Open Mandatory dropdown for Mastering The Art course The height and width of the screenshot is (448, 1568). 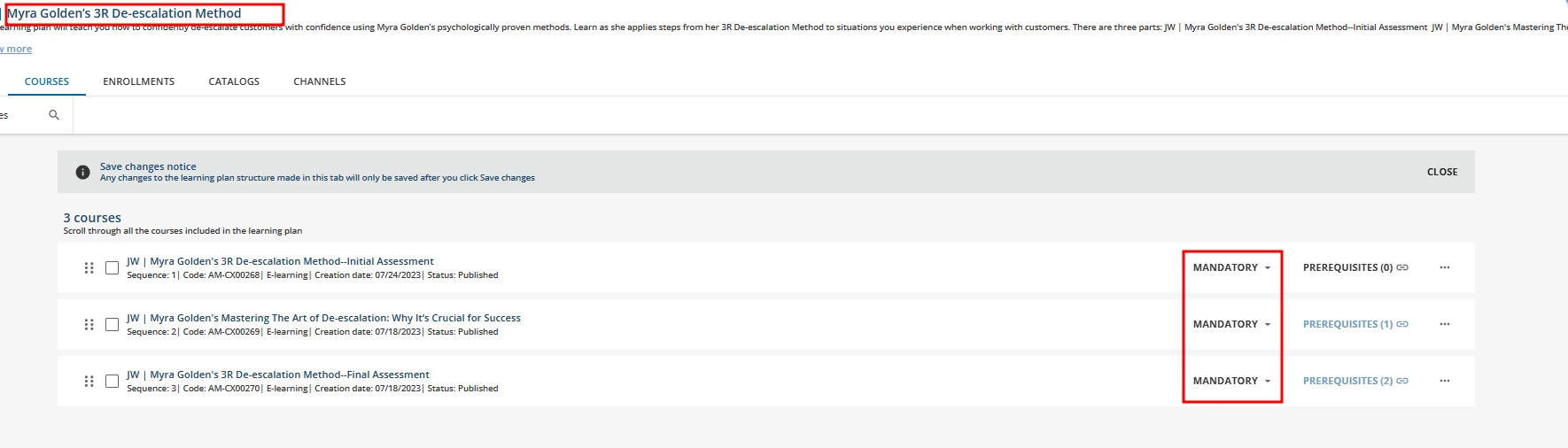(x=1231, y=324)
